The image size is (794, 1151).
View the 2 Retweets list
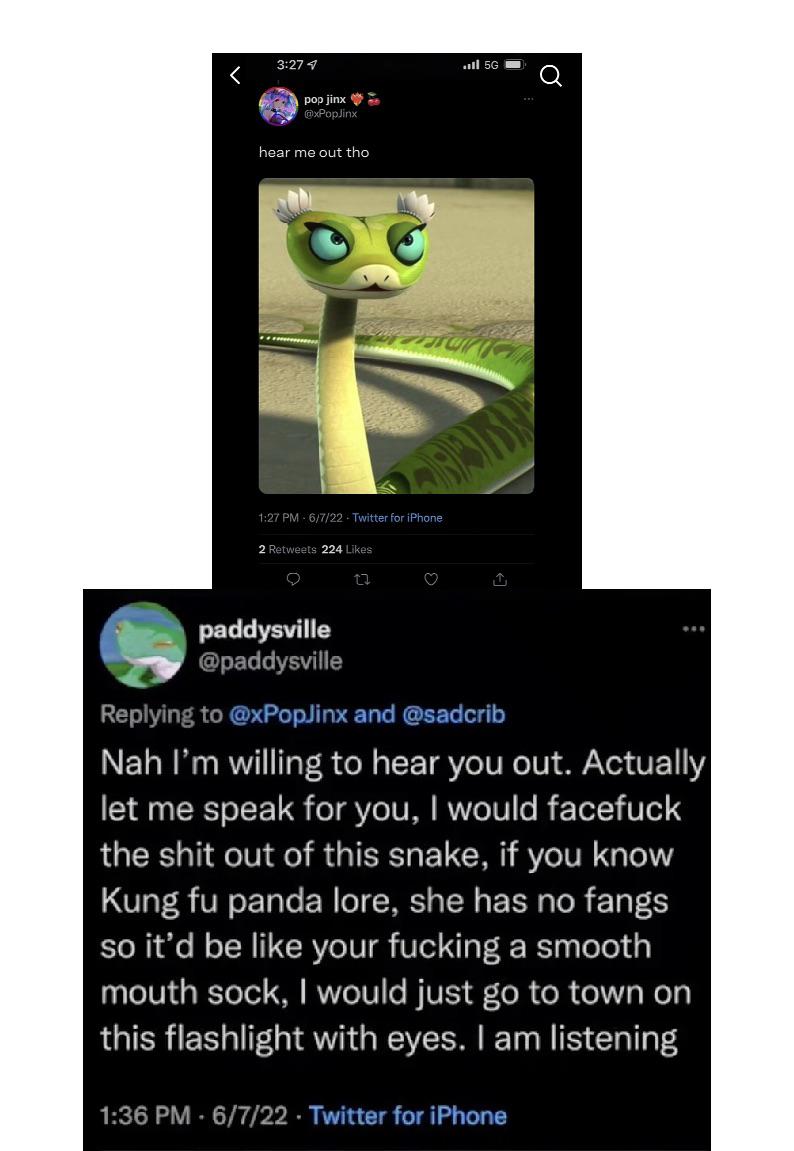click(x=288, y=549)
